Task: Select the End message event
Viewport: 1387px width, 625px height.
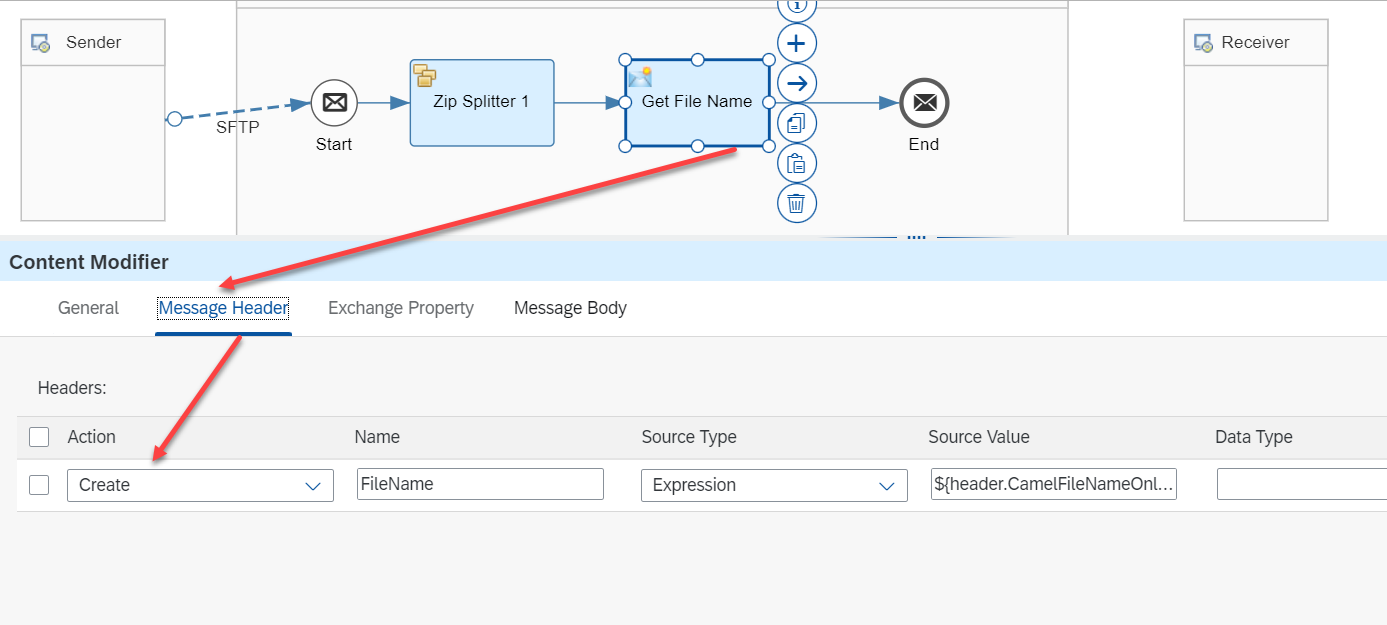Action: (x=923, y=102)
